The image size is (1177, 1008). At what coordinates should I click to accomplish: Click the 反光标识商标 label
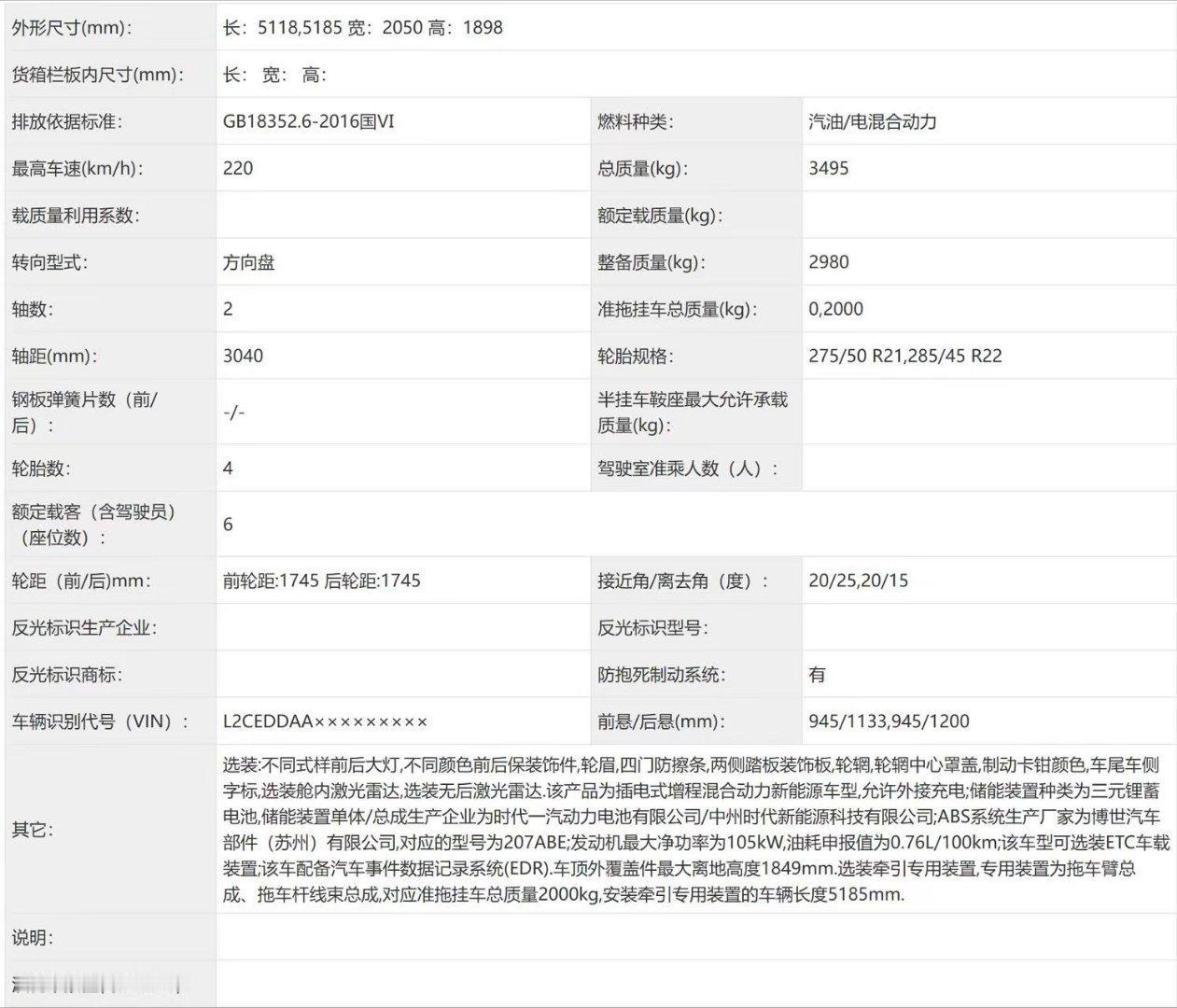click(66, 674)
